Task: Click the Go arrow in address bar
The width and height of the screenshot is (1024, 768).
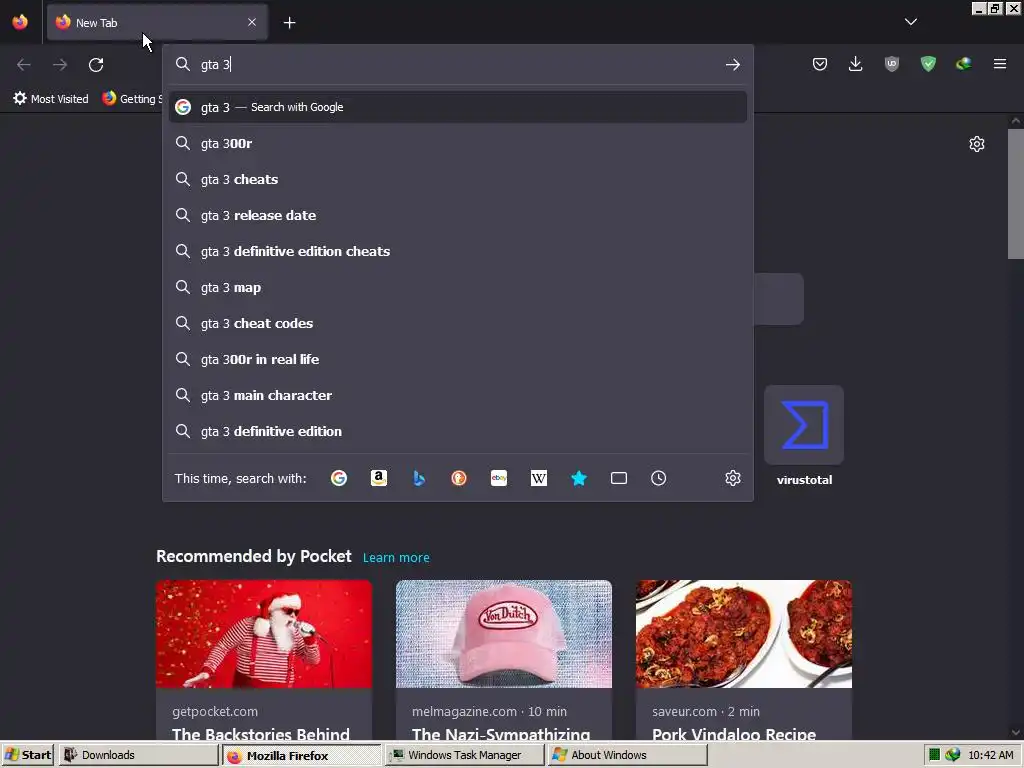Action: point(733,64)
